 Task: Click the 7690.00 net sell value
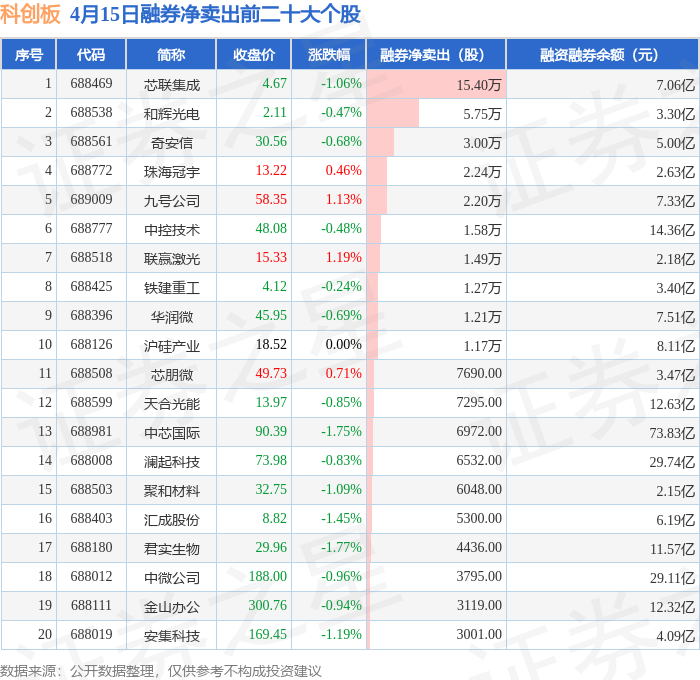pos(479,373)
